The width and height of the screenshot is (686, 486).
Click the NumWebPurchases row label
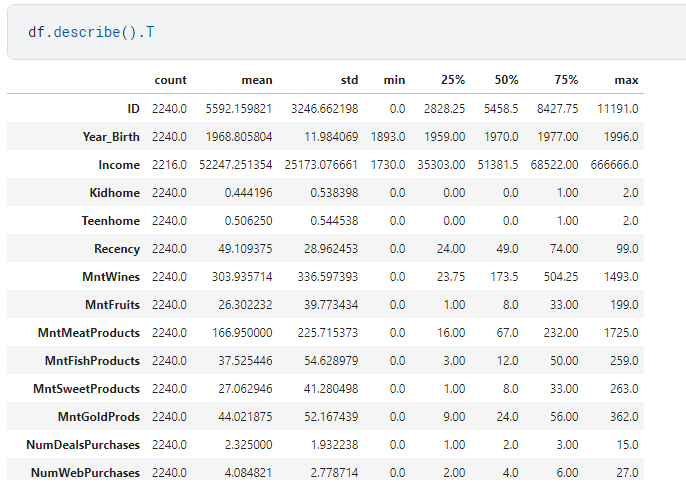point(85,472)
